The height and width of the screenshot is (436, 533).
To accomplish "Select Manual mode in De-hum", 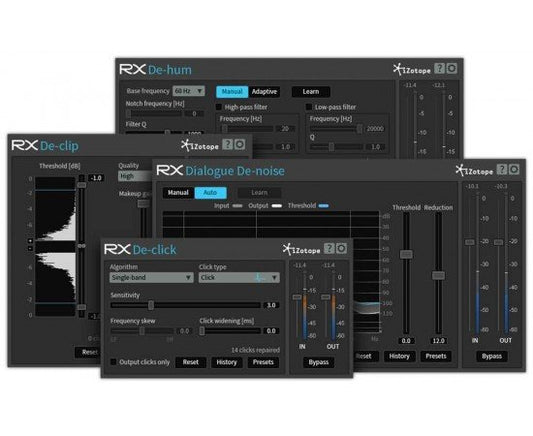I will coord(232,92).
